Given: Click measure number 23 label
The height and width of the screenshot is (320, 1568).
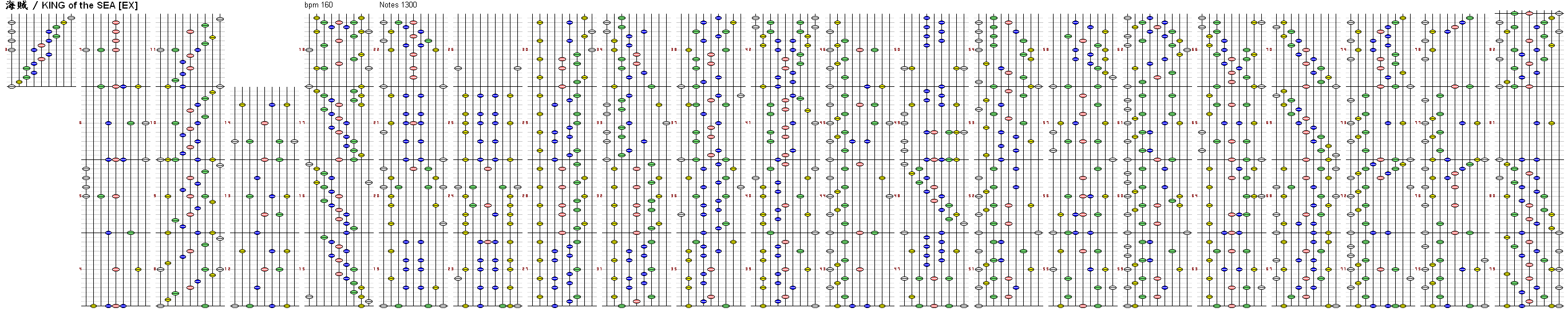Looking at the screenshot, I should 450,269.
